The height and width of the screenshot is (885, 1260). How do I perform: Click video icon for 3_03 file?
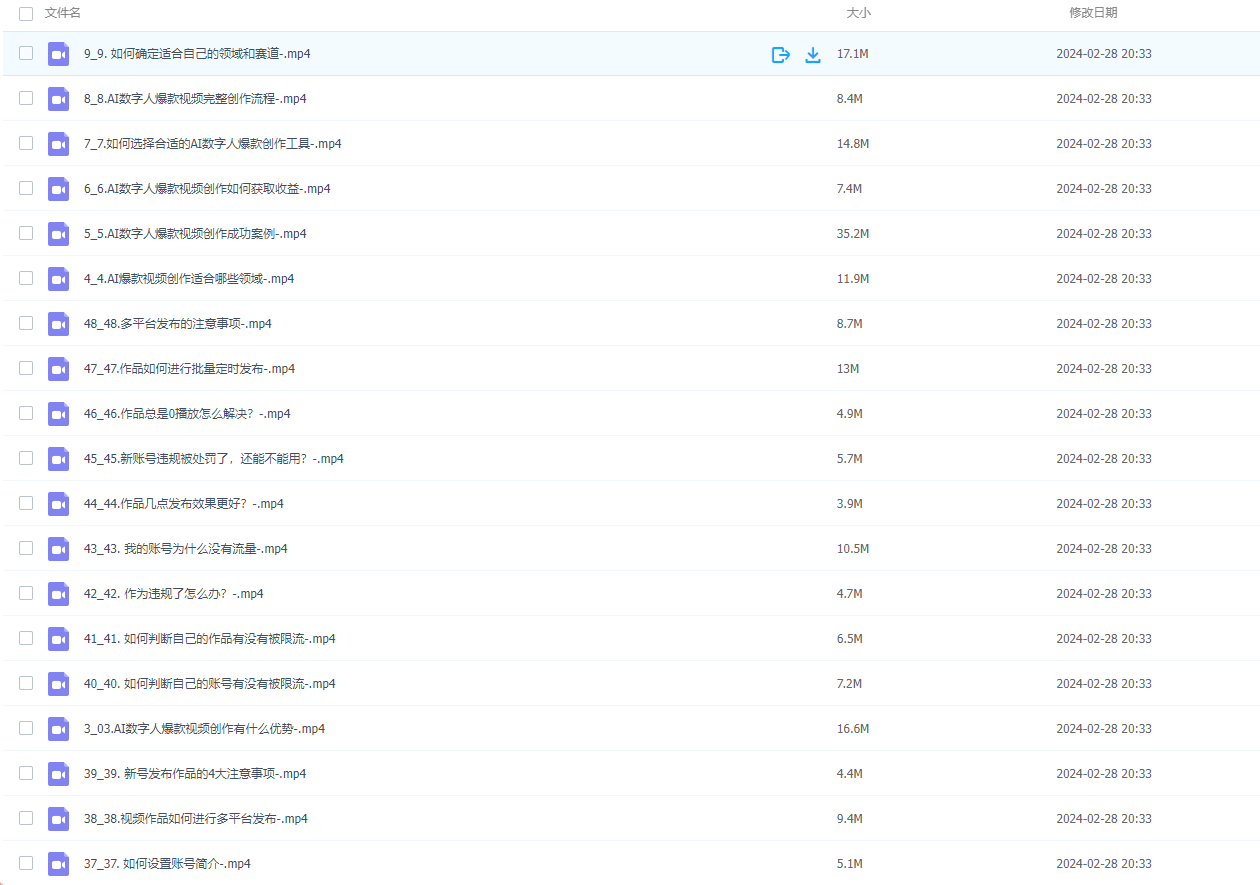(58, 729)
